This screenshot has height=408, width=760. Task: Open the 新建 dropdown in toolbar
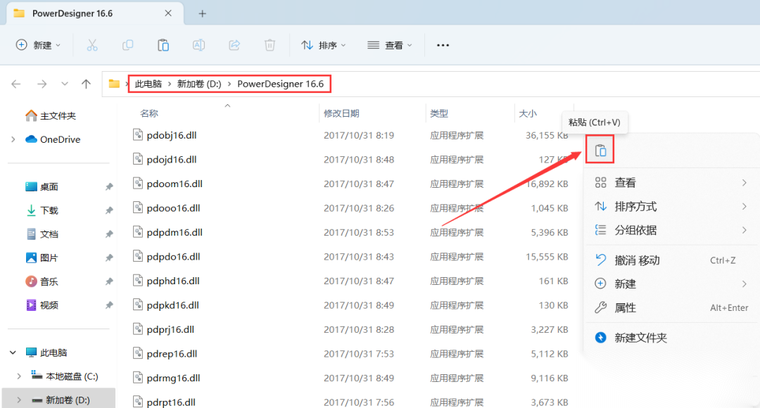pyautogui.click(x=38, y=45)
